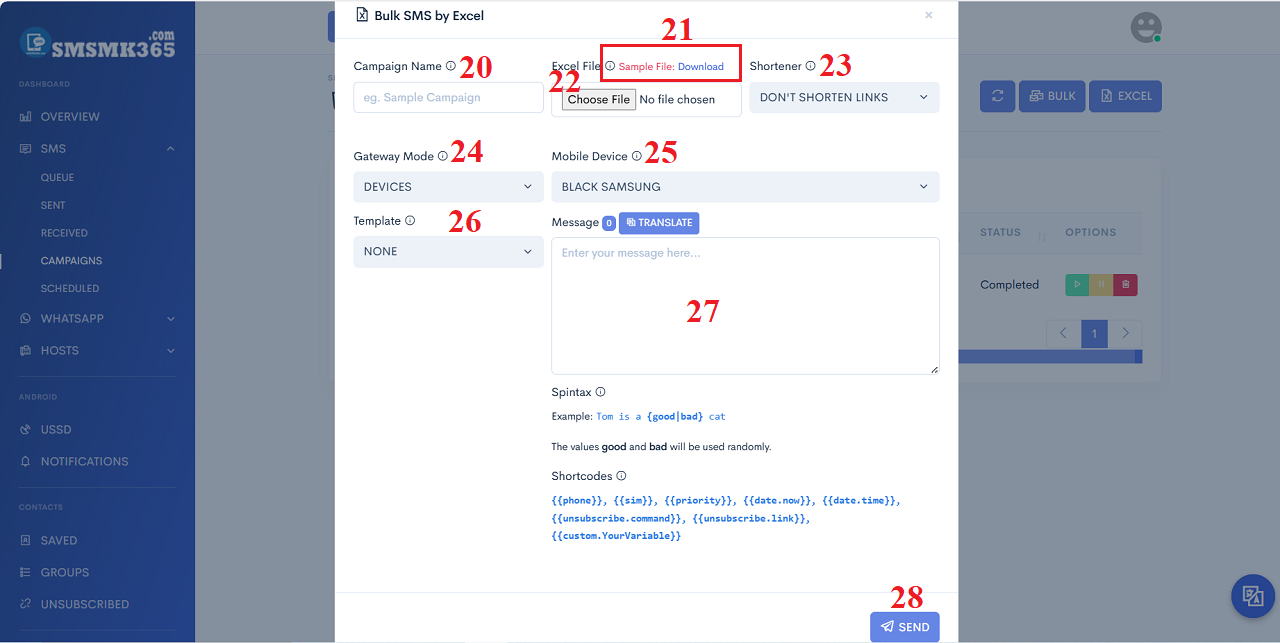Click the smiley user avatar icon
The height and width of the screenshot is (643, 1280).
pos(1146,28)
